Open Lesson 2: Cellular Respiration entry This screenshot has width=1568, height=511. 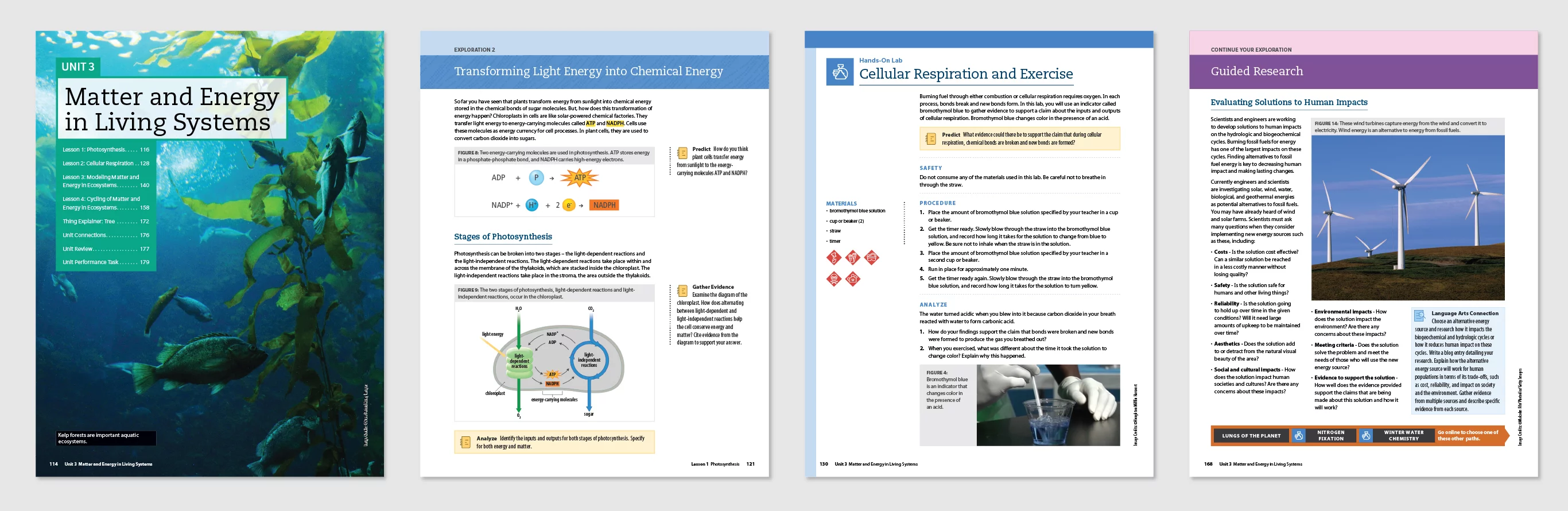(105, 163)
